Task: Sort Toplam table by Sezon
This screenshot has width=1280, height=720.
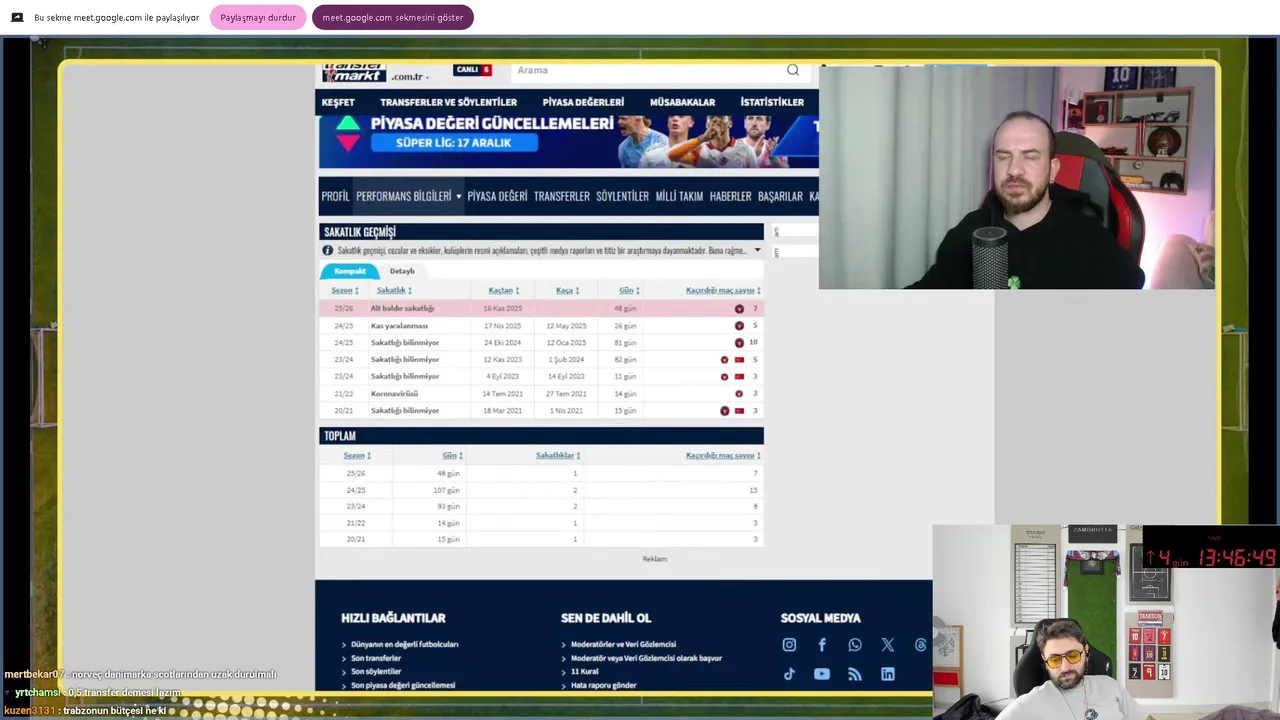Action: [x=357, y=455]
